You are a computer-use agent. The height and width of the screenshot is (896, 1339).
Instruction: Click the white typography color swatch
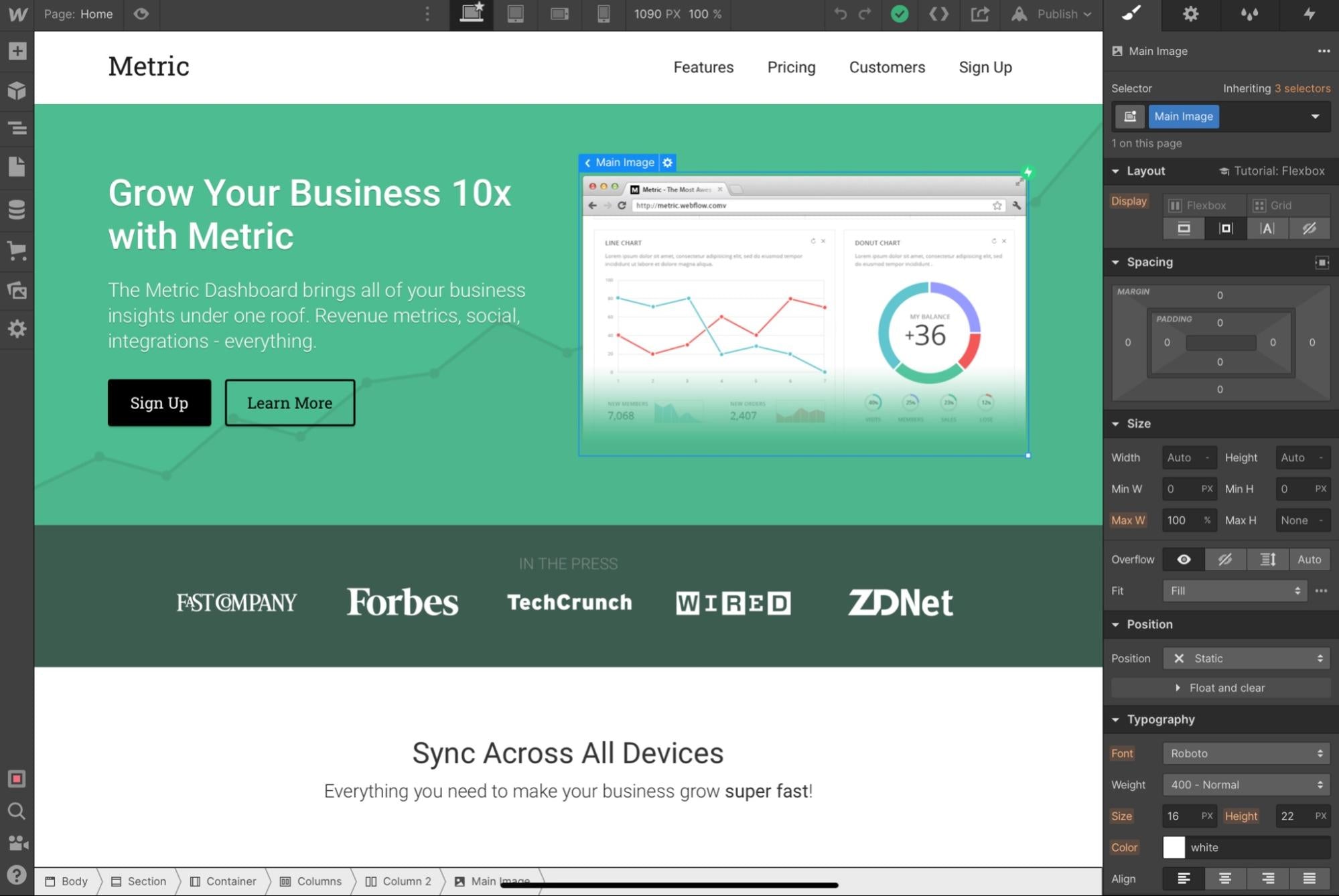(x=1174, y=846)
